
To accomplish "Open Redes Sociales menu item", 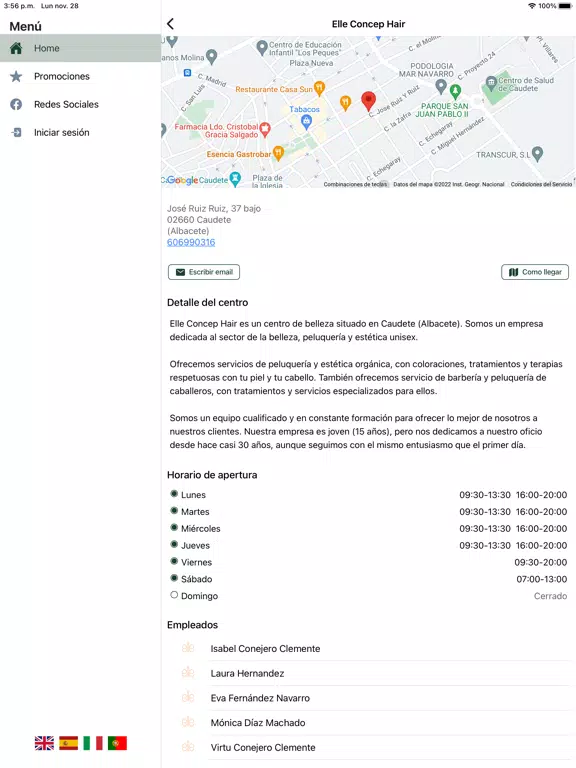I will click(80, 104).
